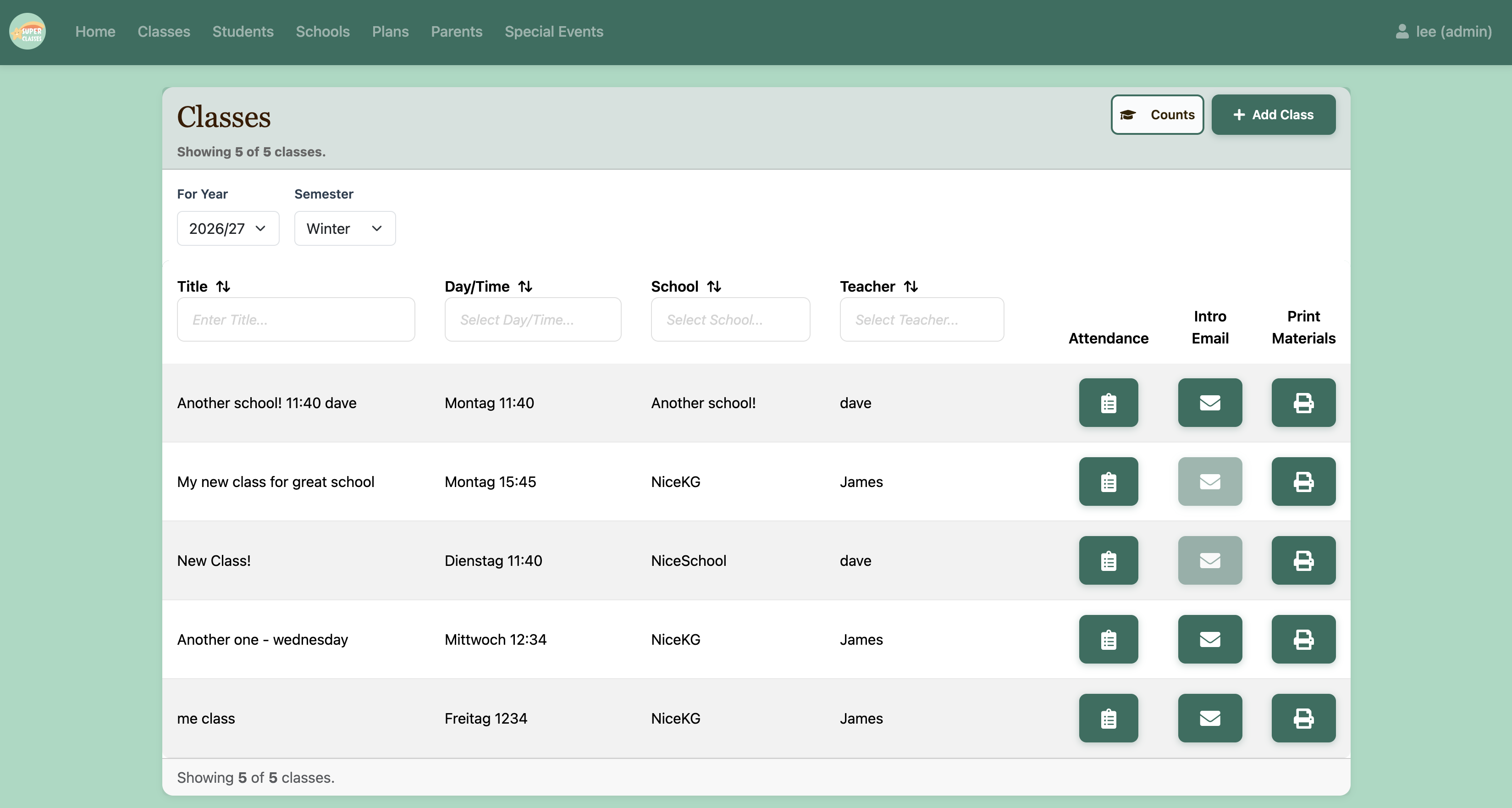1512x808 pixels.
Task: Select the 'NiceSchool' school cell
Action: pos(689,560)
